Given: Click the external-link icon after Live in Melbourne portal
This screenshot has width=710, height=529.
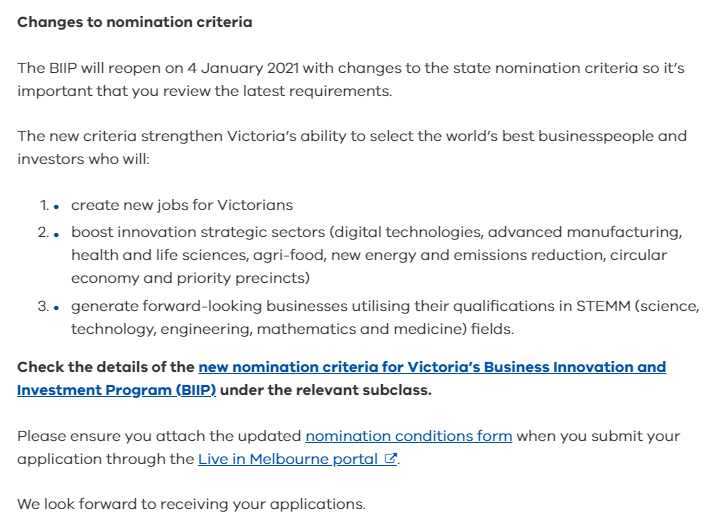Looking at the screenshot, I should pos(391,459).
